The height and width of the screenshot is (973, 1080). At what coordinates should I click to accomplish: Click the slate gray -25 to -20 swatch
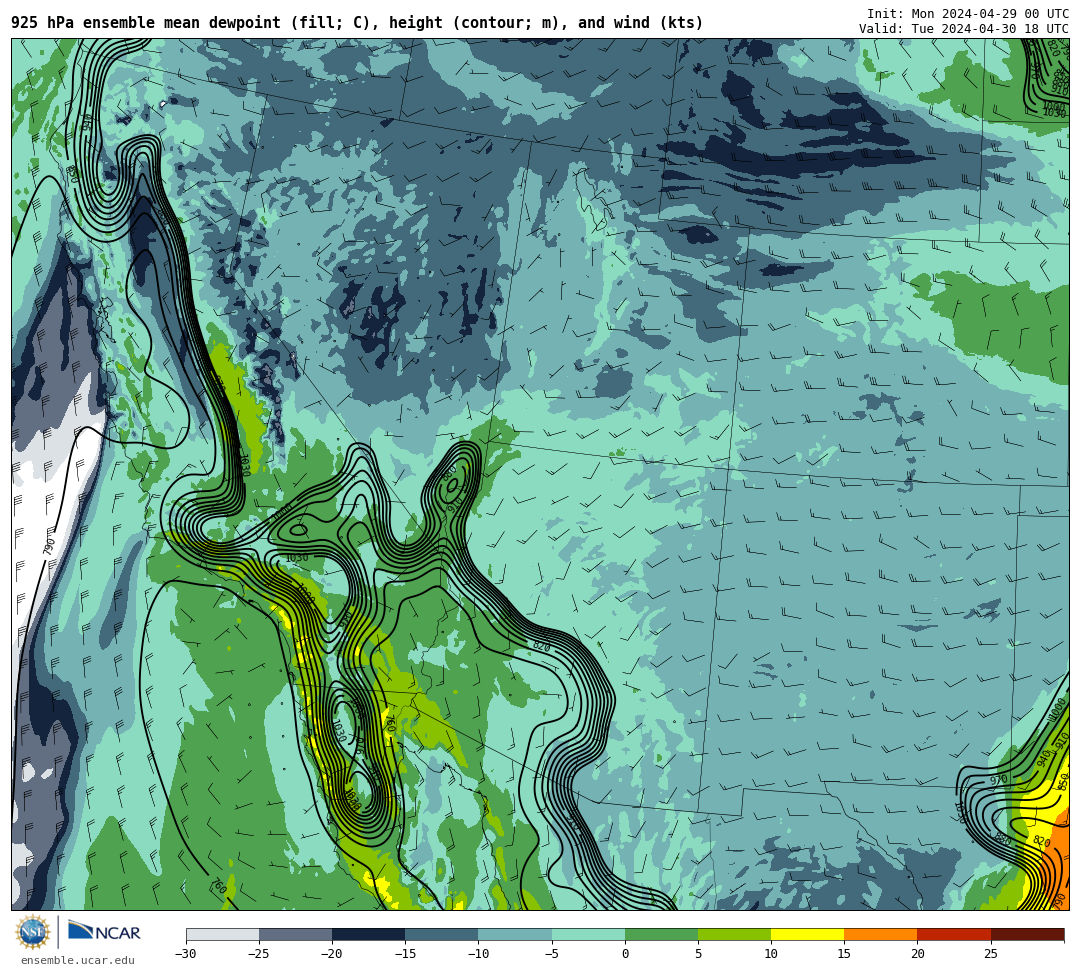tap(295, 934)
